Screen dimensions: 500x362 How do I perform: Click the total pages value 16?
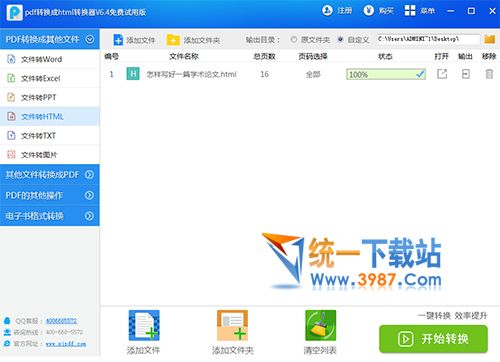pos(264,74)
